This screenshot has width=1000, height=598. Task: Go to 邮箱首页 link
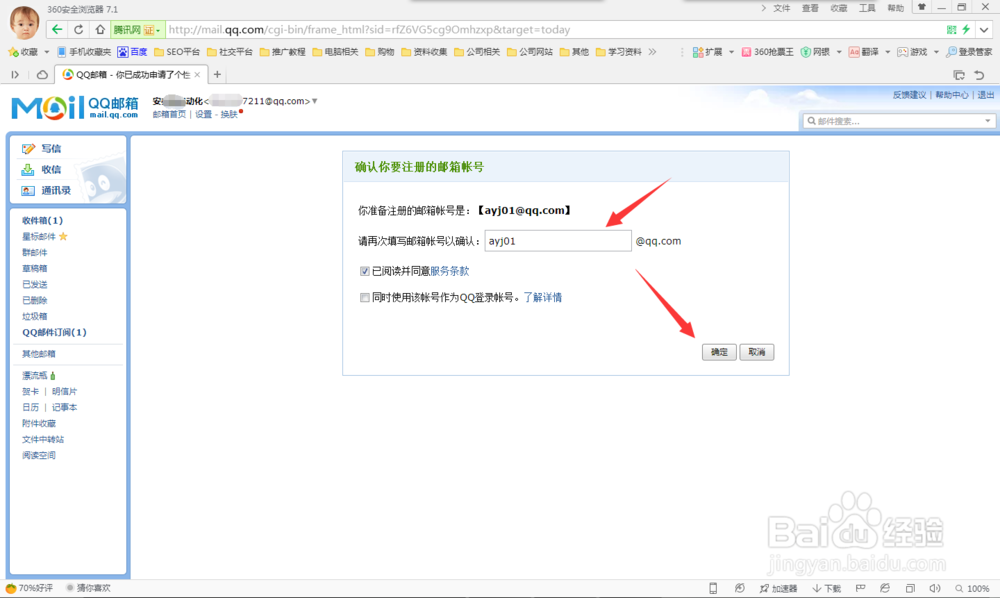coord(169,114)
